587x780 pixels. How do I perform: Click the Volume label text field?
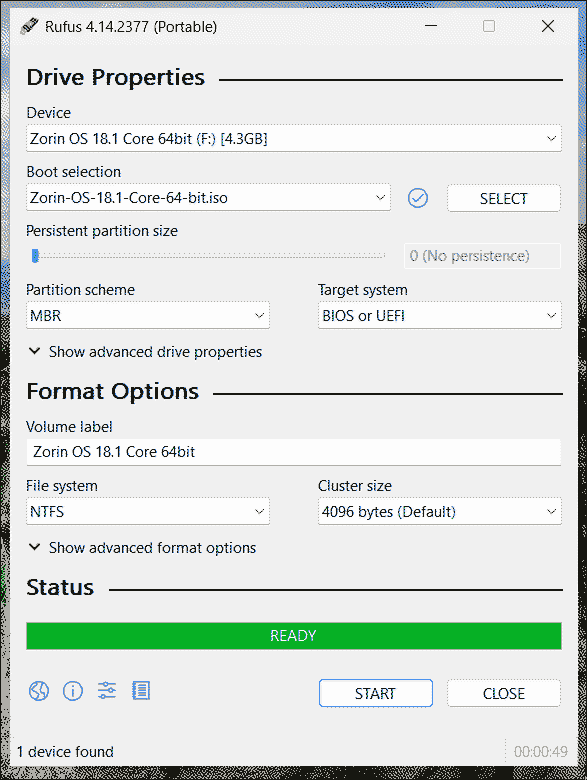pos(294,452)
